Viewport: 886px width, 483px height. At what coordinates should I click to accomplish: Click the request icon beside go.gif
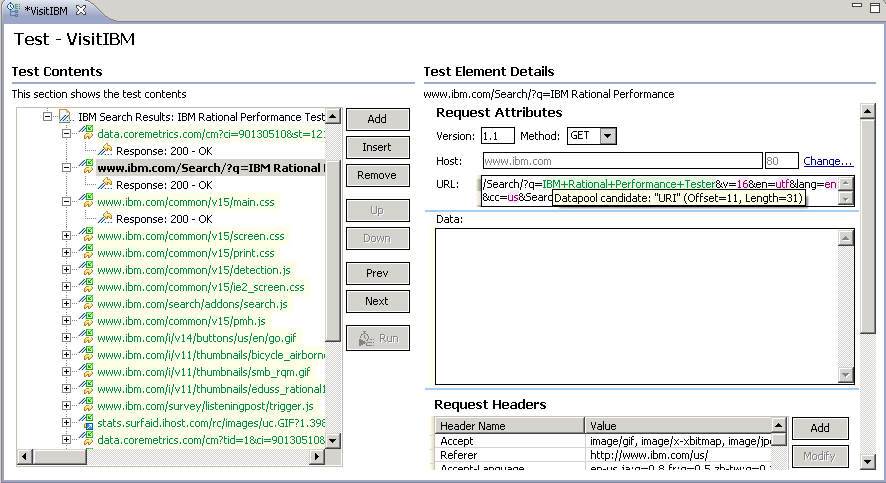tap(86, 337)
